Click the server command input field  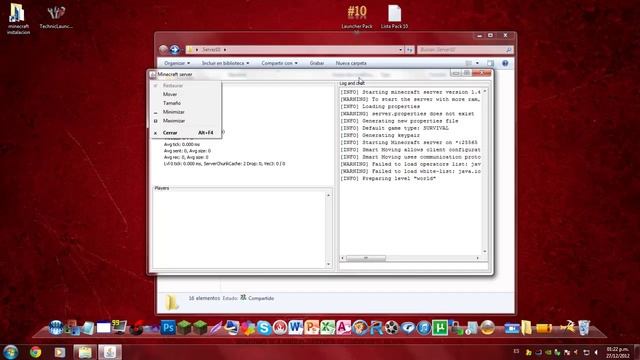point(413,267)
